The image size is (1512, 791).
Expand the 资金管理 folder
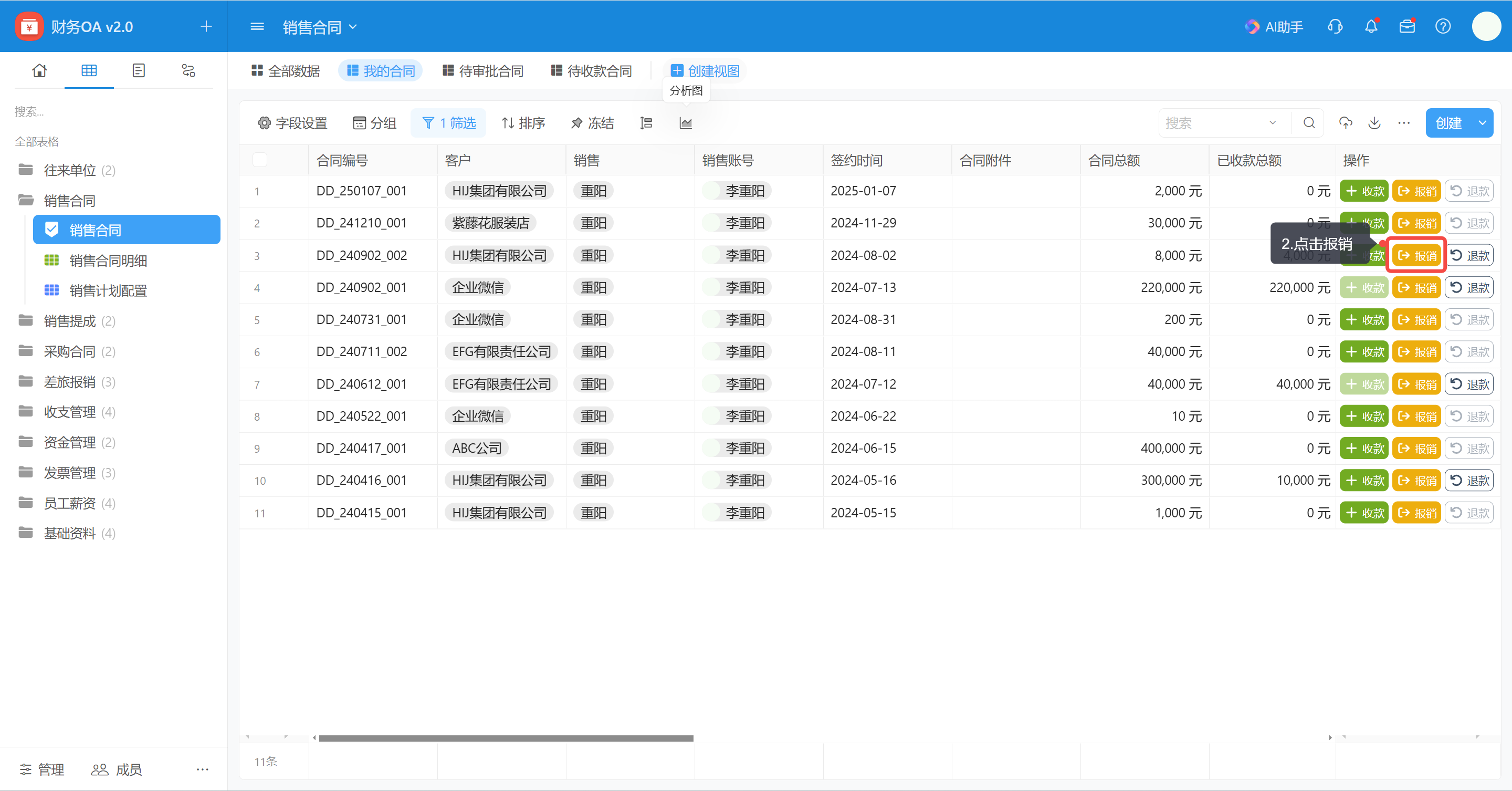click(x=68, y=442)
